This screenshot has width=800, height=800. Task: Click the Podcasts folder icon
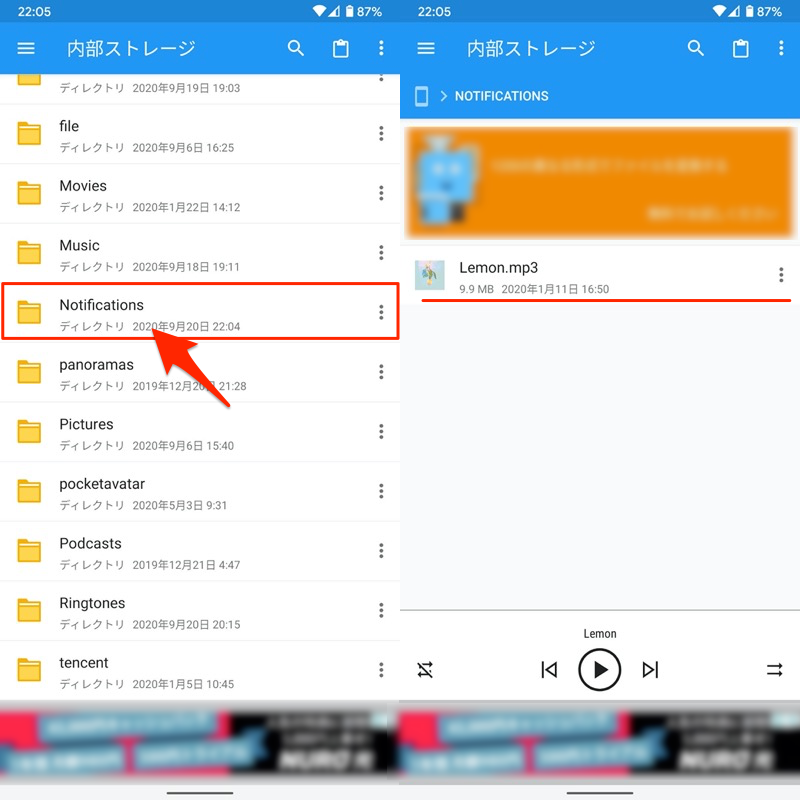click(30, 551)
